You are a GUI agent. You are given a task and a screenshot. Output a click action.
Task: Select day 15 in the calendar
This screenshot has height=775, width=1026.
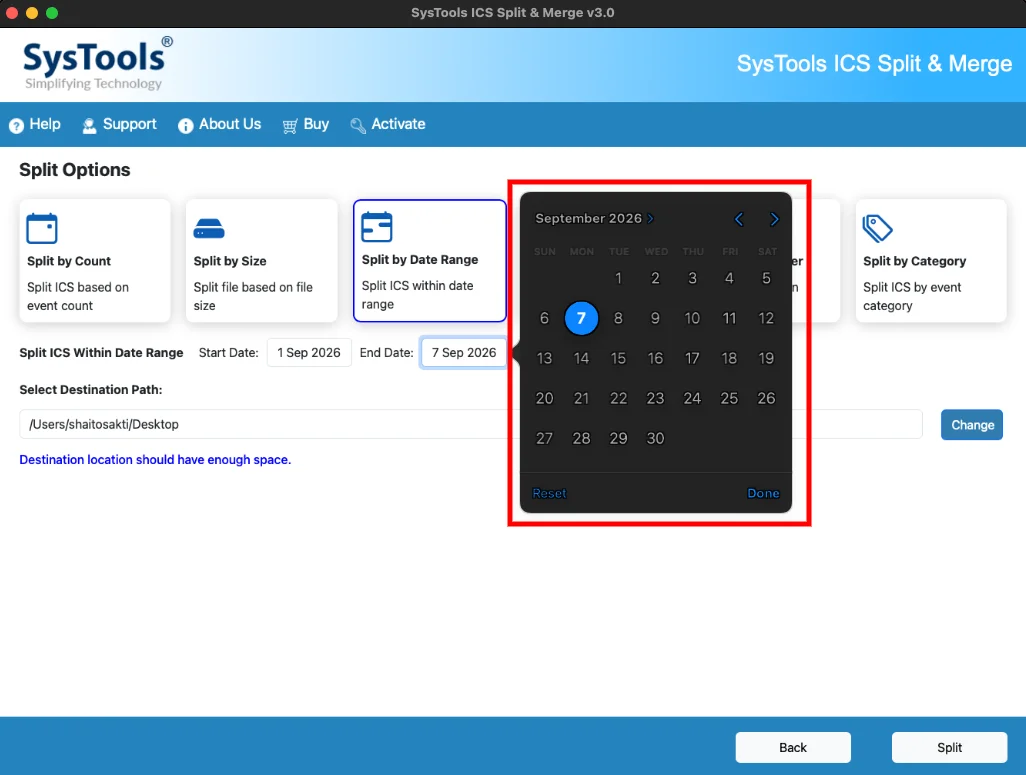coord(618,358)
